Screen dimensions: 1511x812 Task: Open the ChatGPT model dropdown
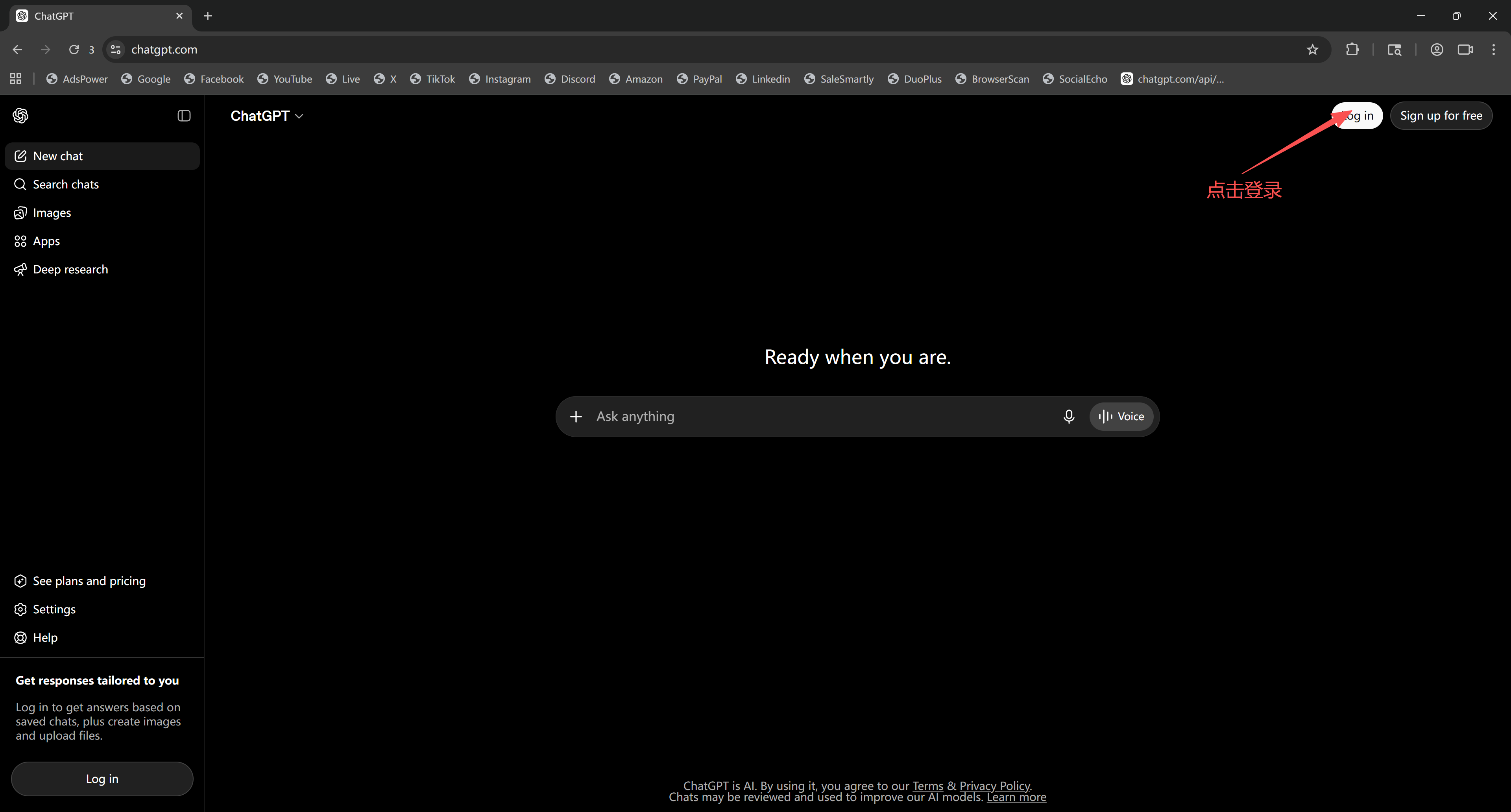267,116
